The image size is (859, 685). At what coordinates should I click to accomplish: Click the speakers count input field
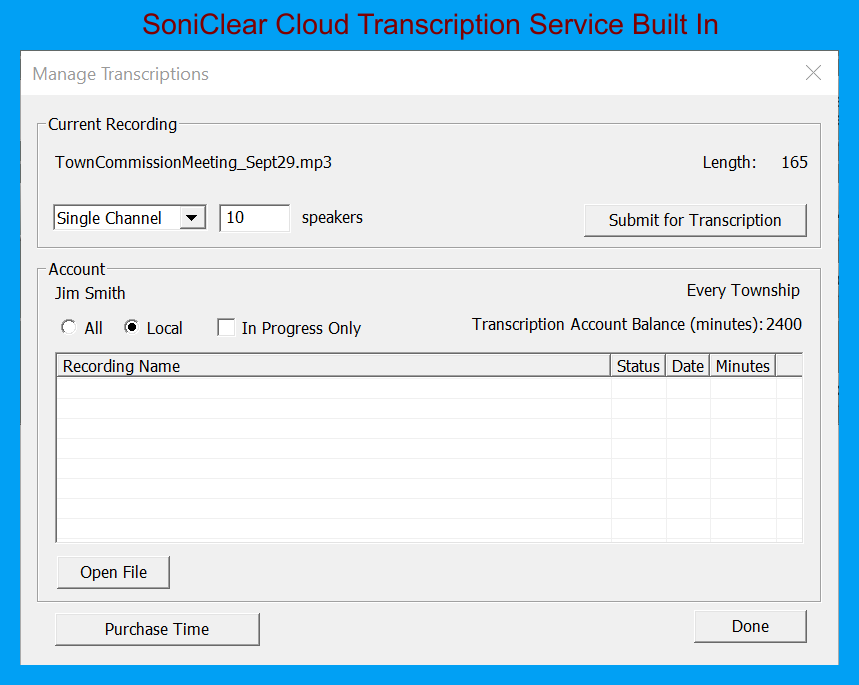click(254, 217)
